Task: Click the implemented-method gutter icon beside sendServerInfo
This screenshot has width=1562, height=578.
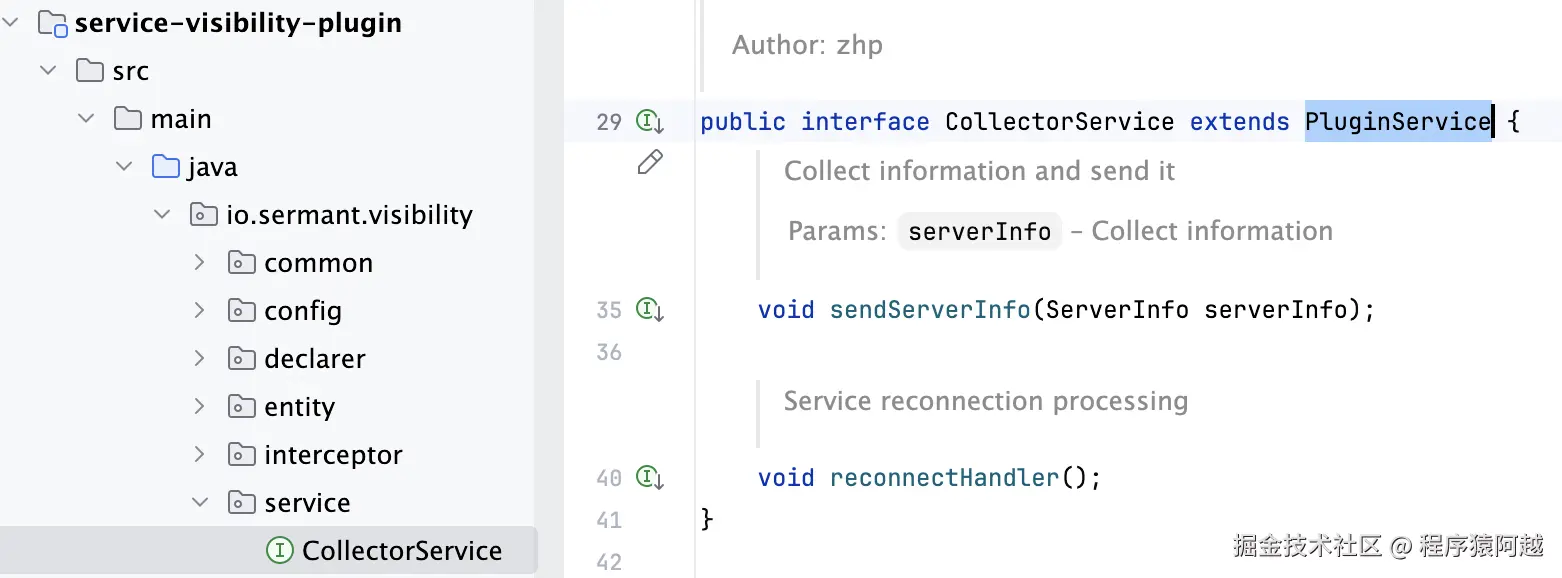Action: point(650,310)
